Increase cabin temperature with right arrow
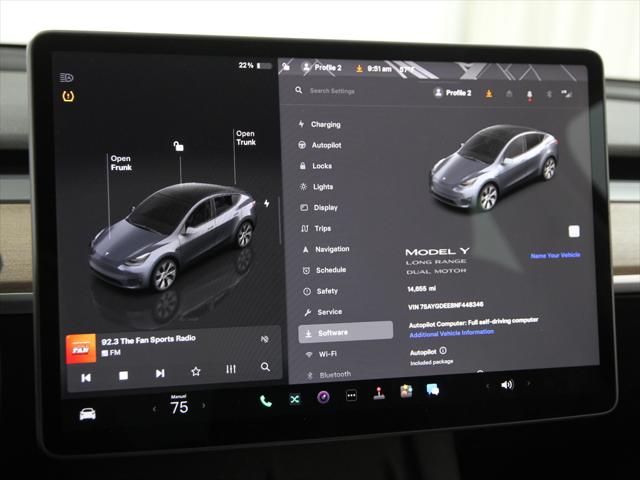Viewport: 640px width, 480px height. click(204, 405)
